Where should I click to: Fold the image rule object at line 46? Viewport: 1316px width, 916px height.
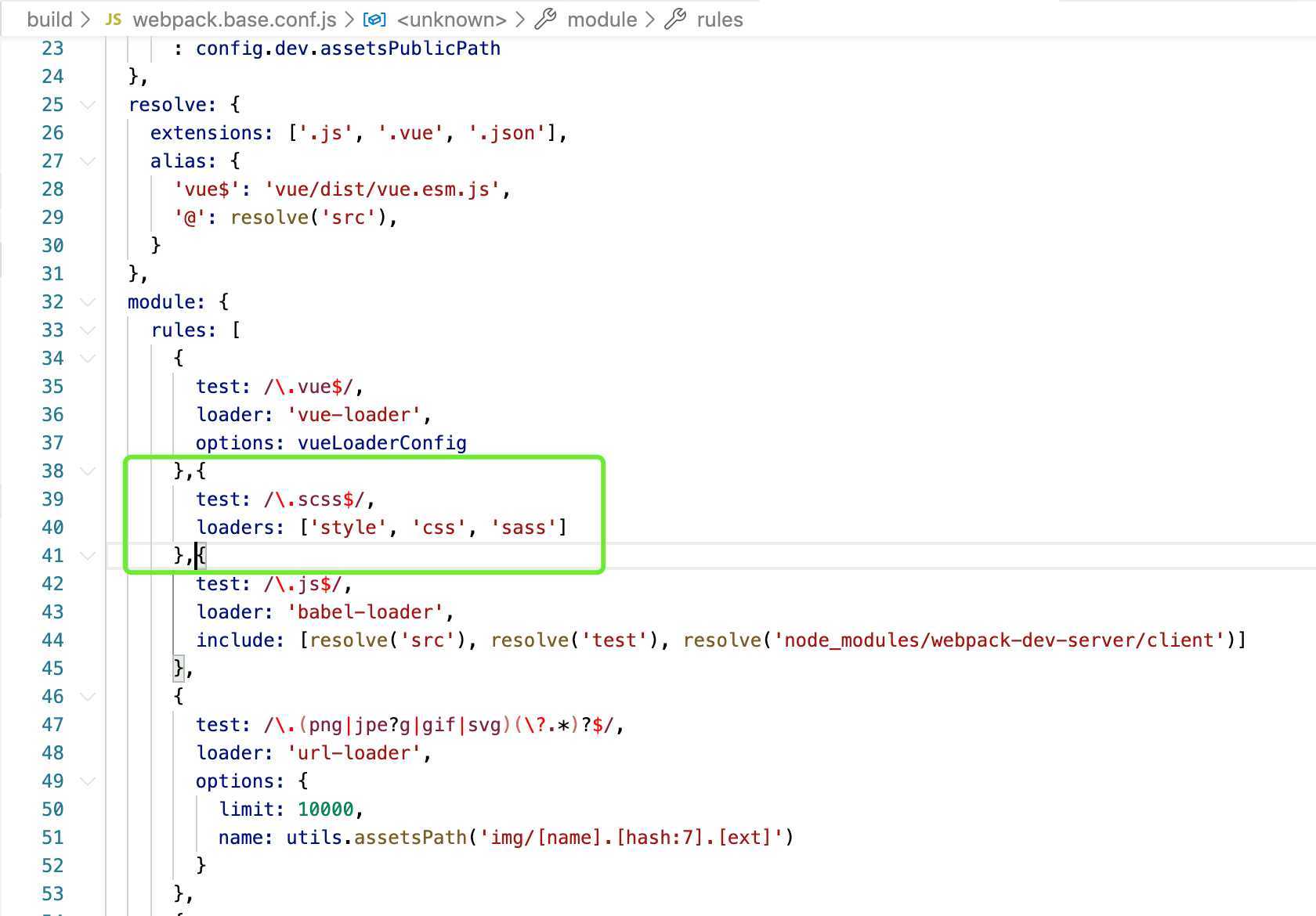(88, 697)
